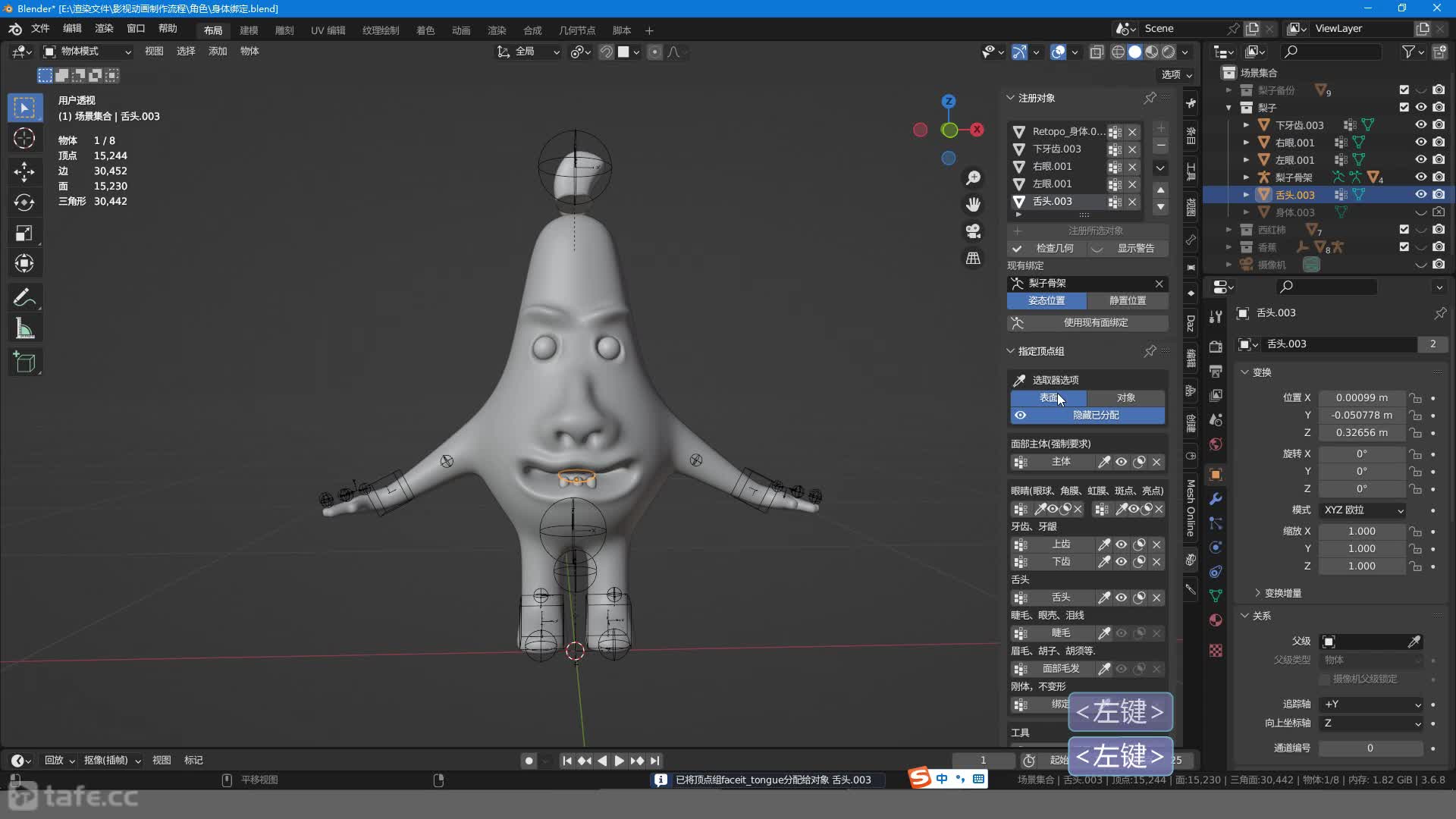Hide 右眼.001 in outliner
The width and height of the screenshot is (1456, 819).
click(x=1421, y=143)
